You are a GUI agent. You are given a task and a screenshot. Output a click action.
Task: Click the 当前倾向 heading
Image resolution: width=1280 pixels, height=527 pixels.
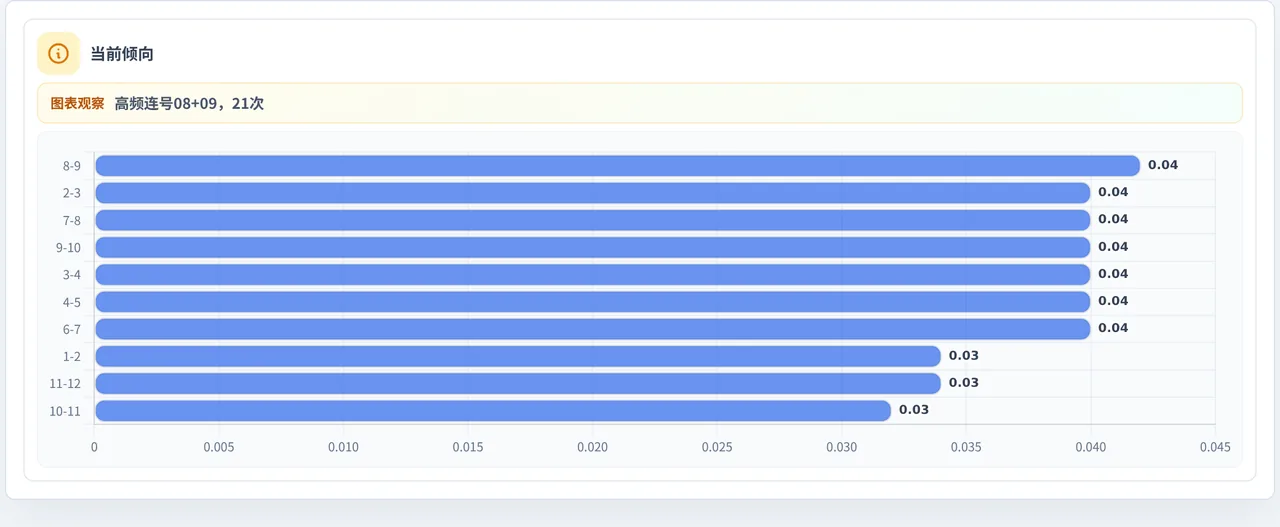point(122,54)
